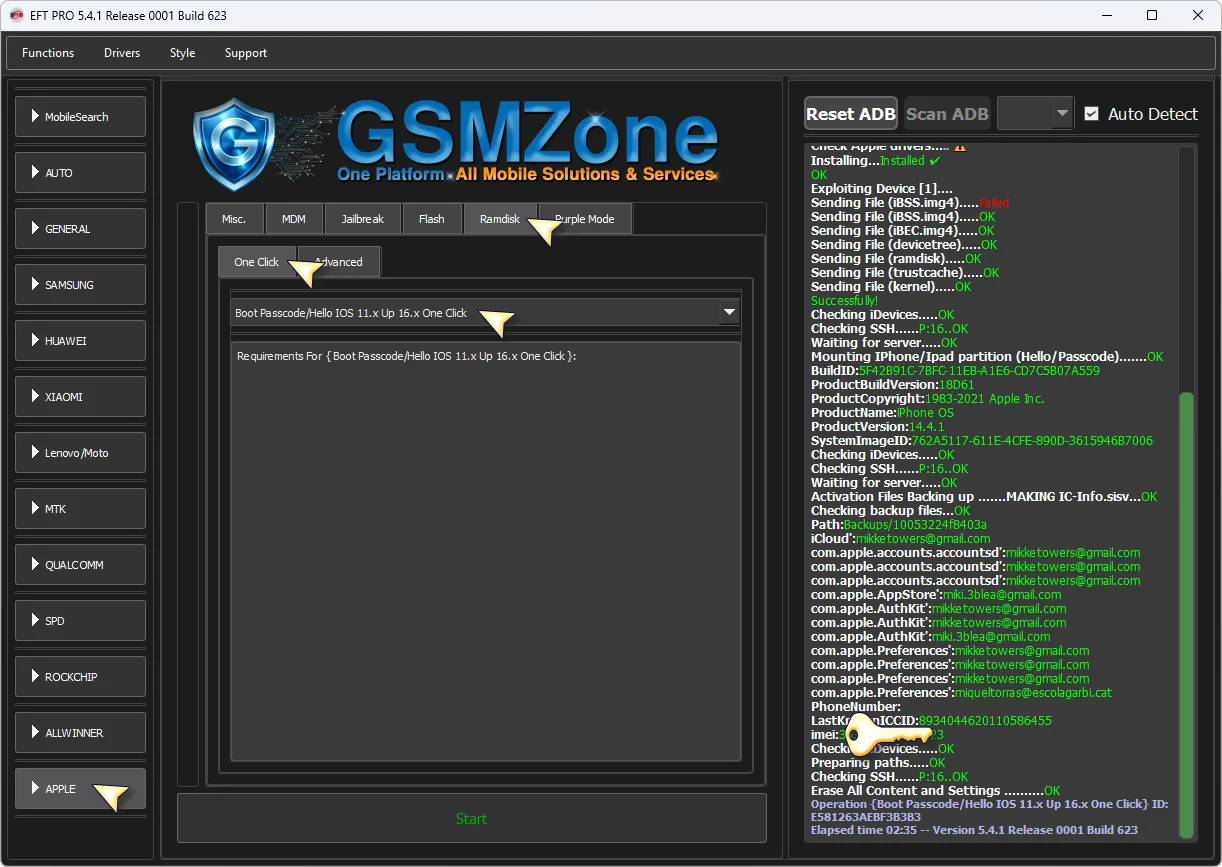The width and height of the screenshot is (1222, 867).
Task: Click the arrow icon beside SAMSUNG
Action: click(x=35, y=285)
